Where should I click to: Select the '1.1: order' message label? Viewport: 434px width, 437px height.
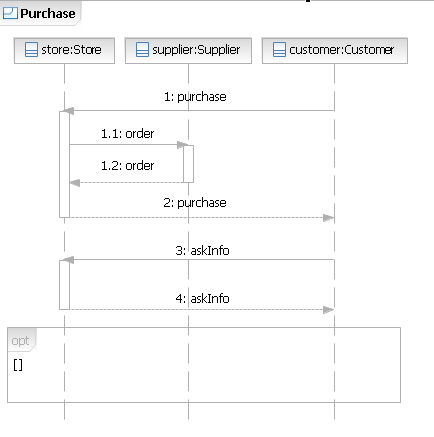(127, 134)
